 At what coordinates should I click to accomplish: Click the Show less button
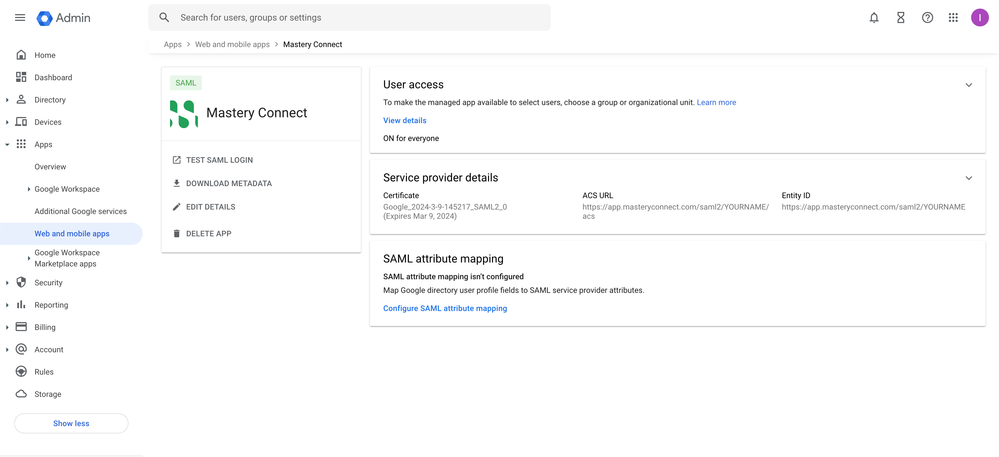[x=71, y=424]
